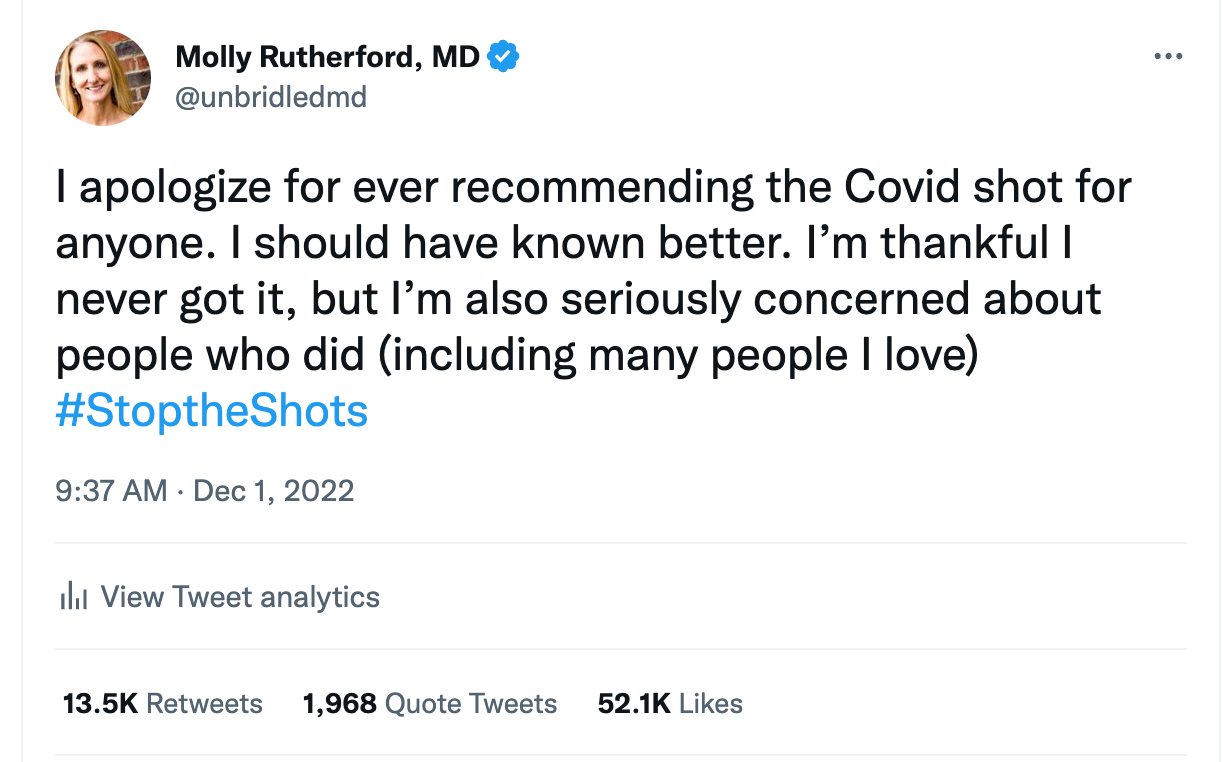Click the View Tweet analytics link
1222x762 pixels.
coord(240,596)
